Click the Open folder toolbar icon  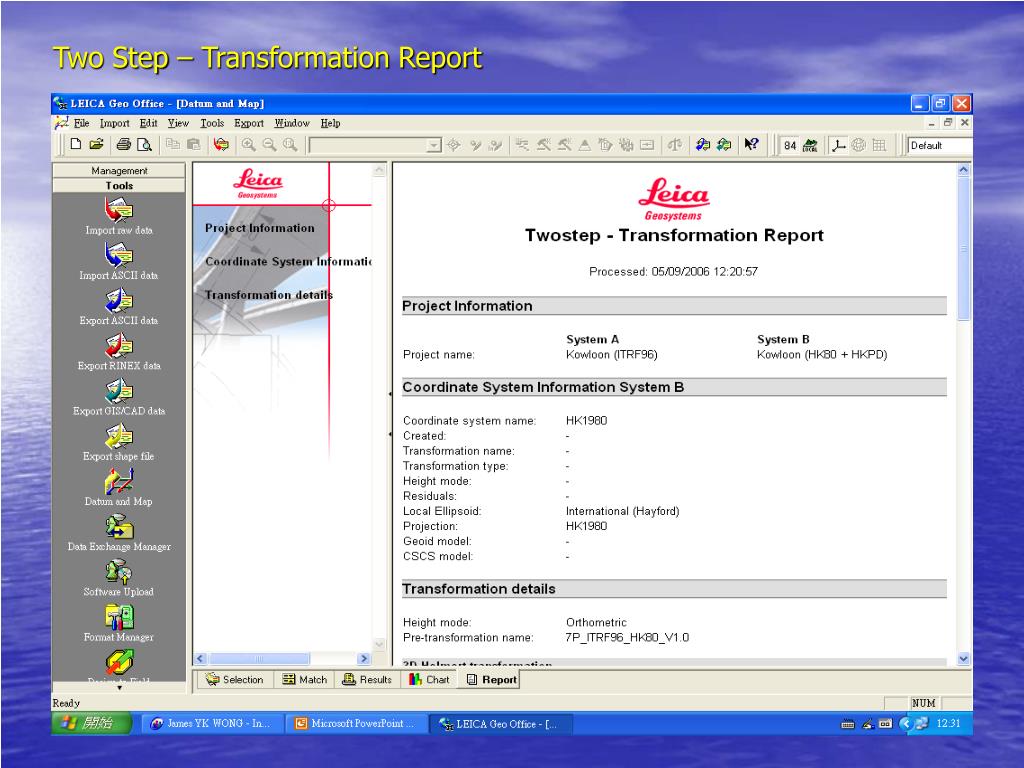click(x=97, y=144)
